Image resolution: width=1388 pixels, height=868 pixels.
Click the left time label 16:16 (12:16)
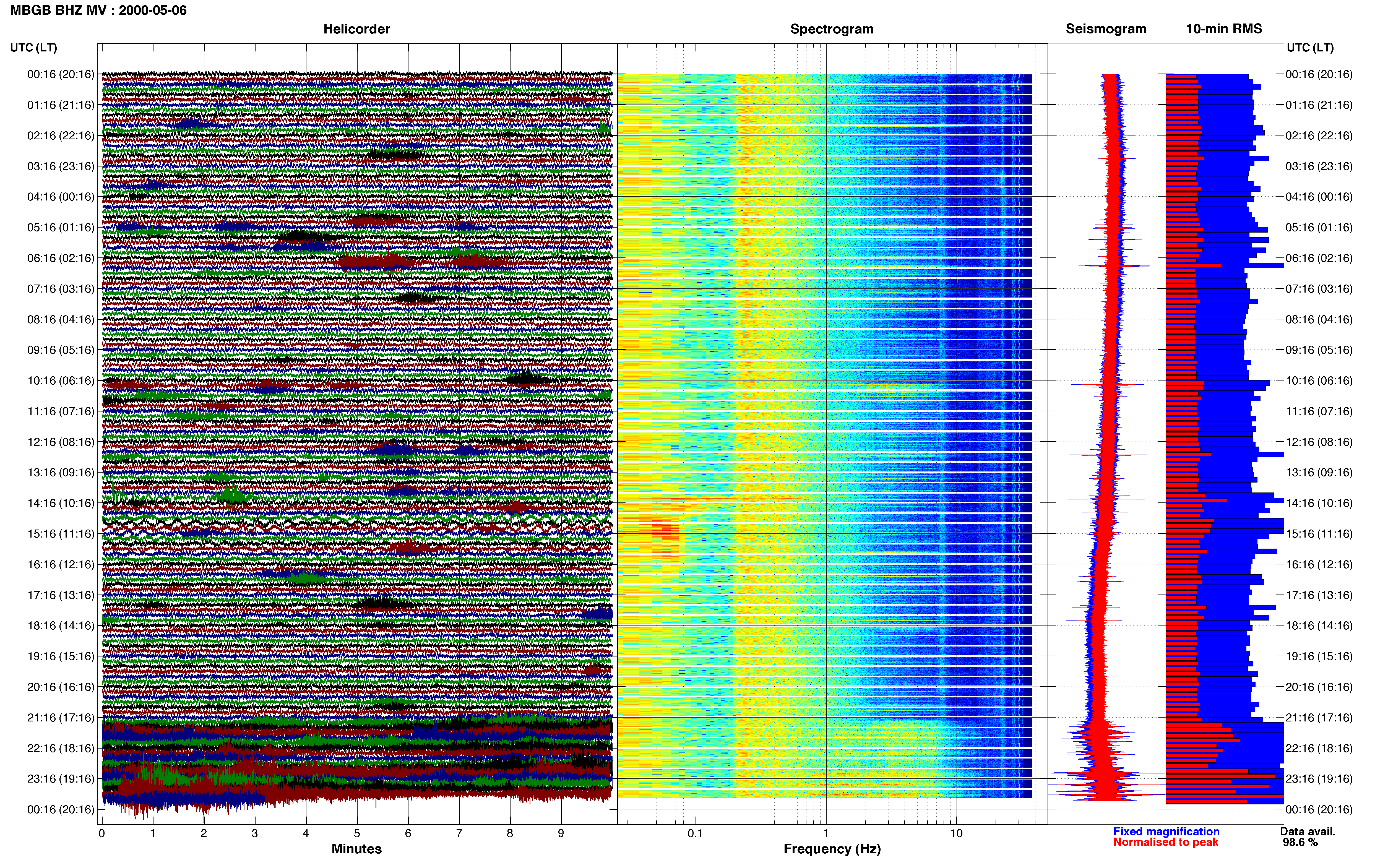pos(61,564)
